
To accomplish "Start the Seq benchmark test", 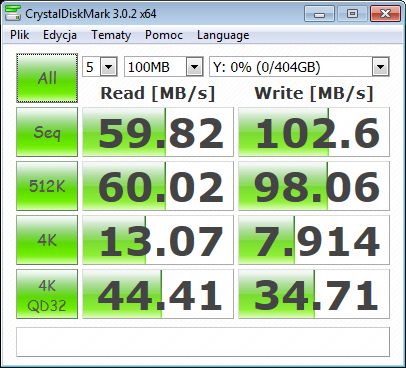I will click(x=47, y=132).
